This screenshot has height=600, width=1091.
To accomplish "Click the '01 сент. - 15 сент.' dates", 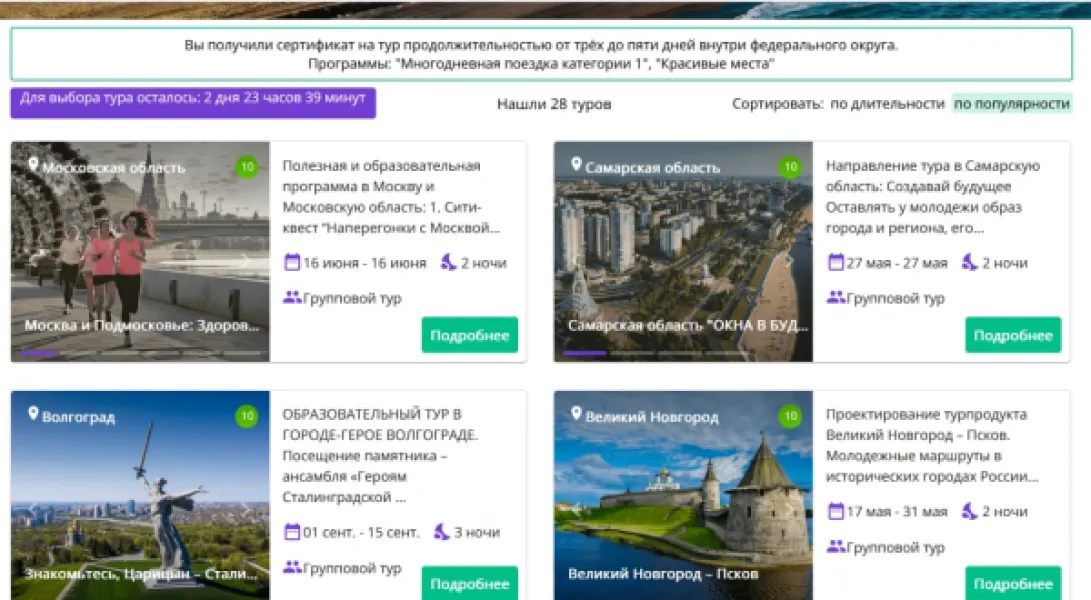I will pyautogui.click(x=361, y=532).
